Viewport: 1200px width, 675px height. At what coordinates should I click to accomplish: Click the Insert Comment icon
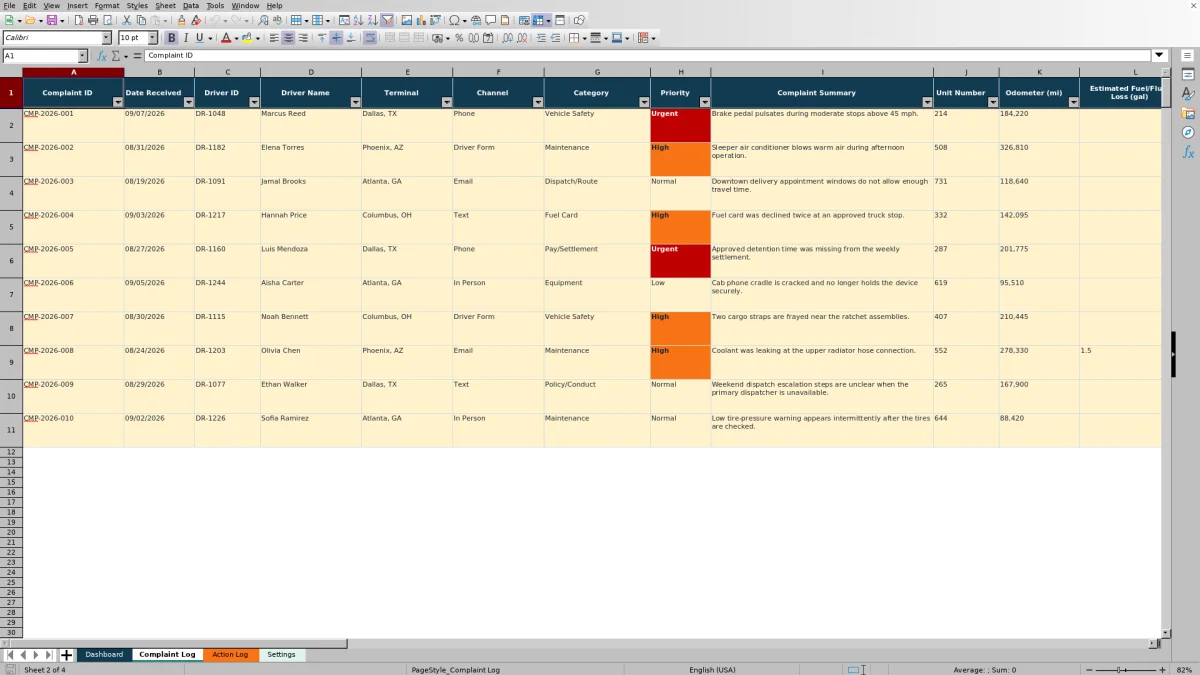pyautogui.click(x=490, y=20)
